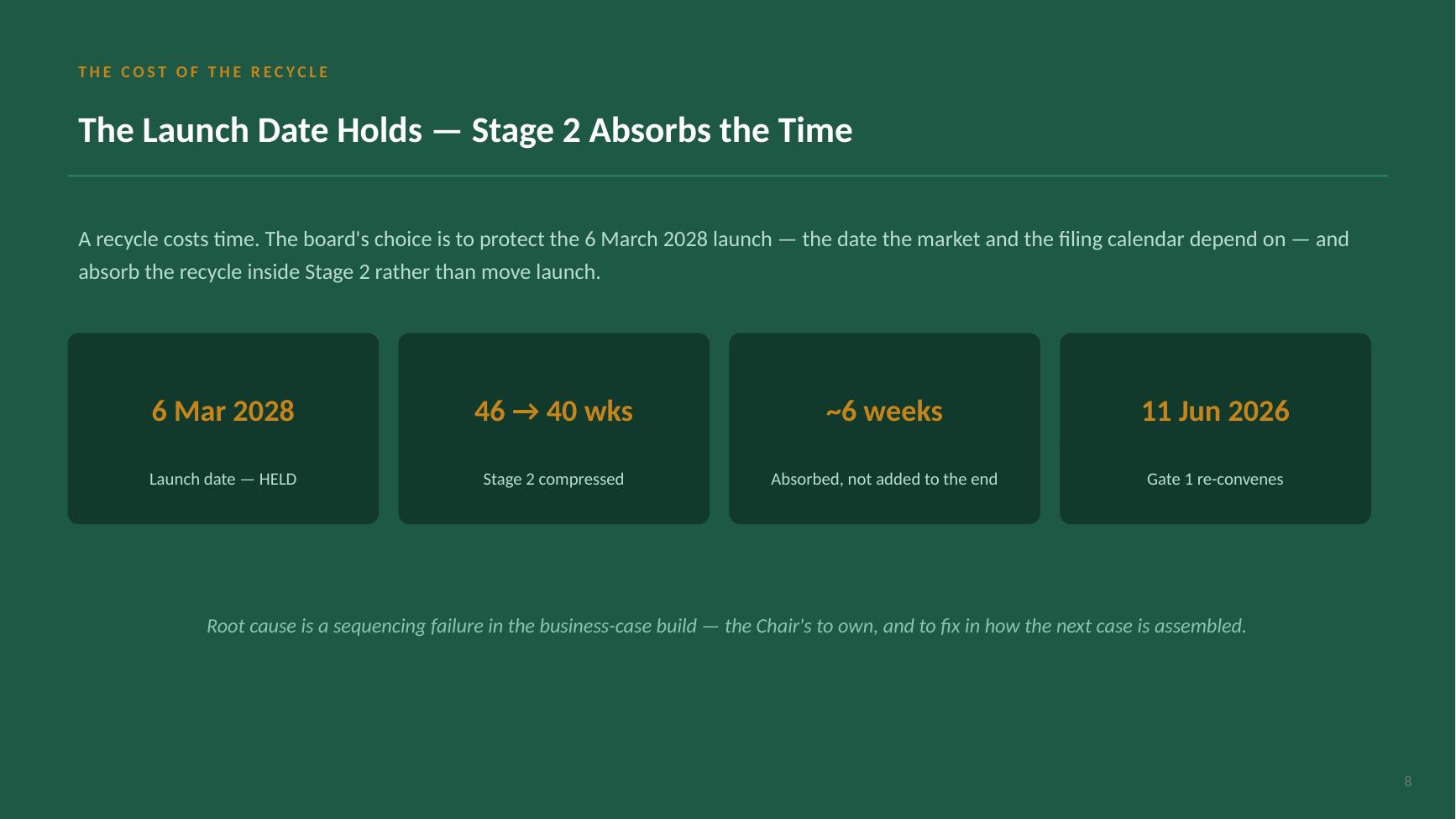This screenshot has width=1456, height=819.
Task: Click the 'Stage 2 compressed' caption
Action: tap(553, 479)
